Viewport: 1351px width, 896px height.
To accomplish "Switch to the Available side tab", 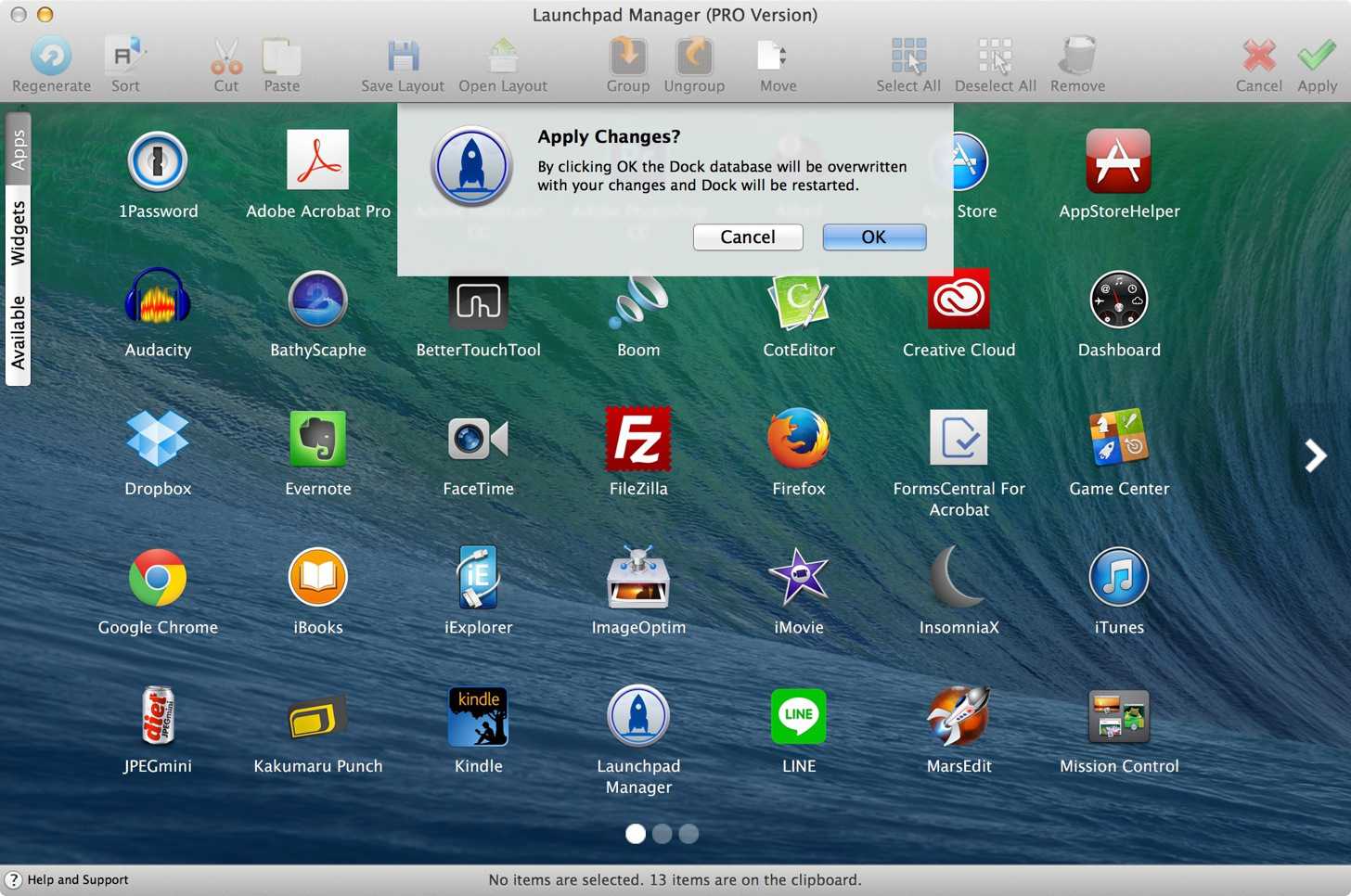I will (18, 332).
